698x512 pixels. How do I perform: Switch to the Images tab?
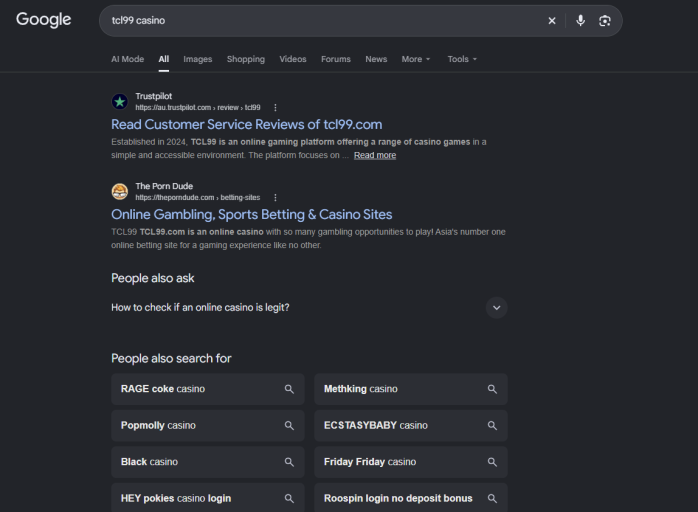tap(198, 59)
